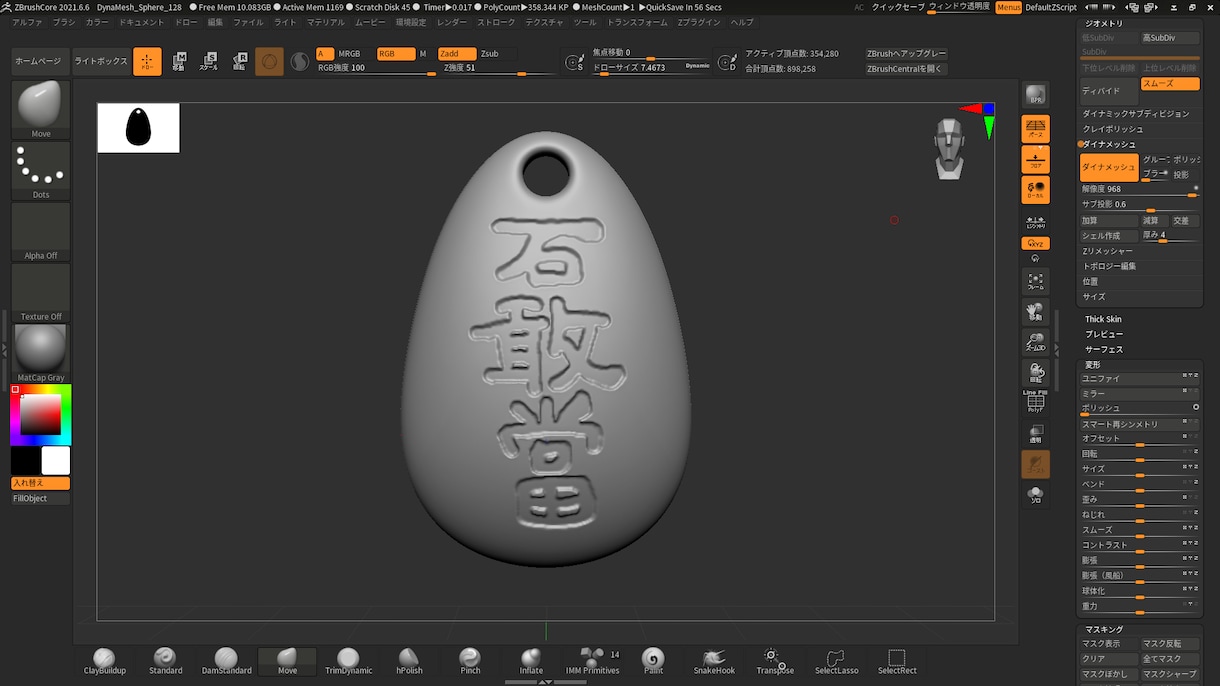Viewport: 1220px width, 686px height.
Task: Open the ヘルプ menu
Action: click(741, 22)
